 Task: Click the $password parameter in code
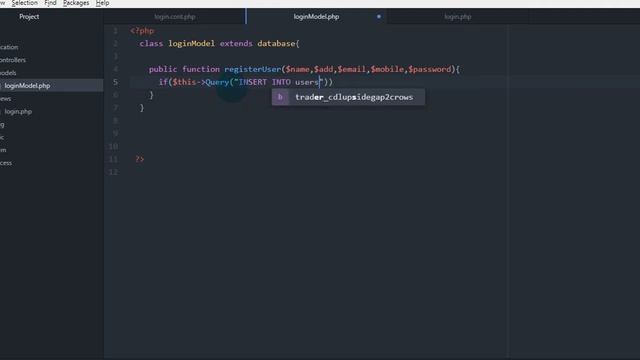[430, 69]
